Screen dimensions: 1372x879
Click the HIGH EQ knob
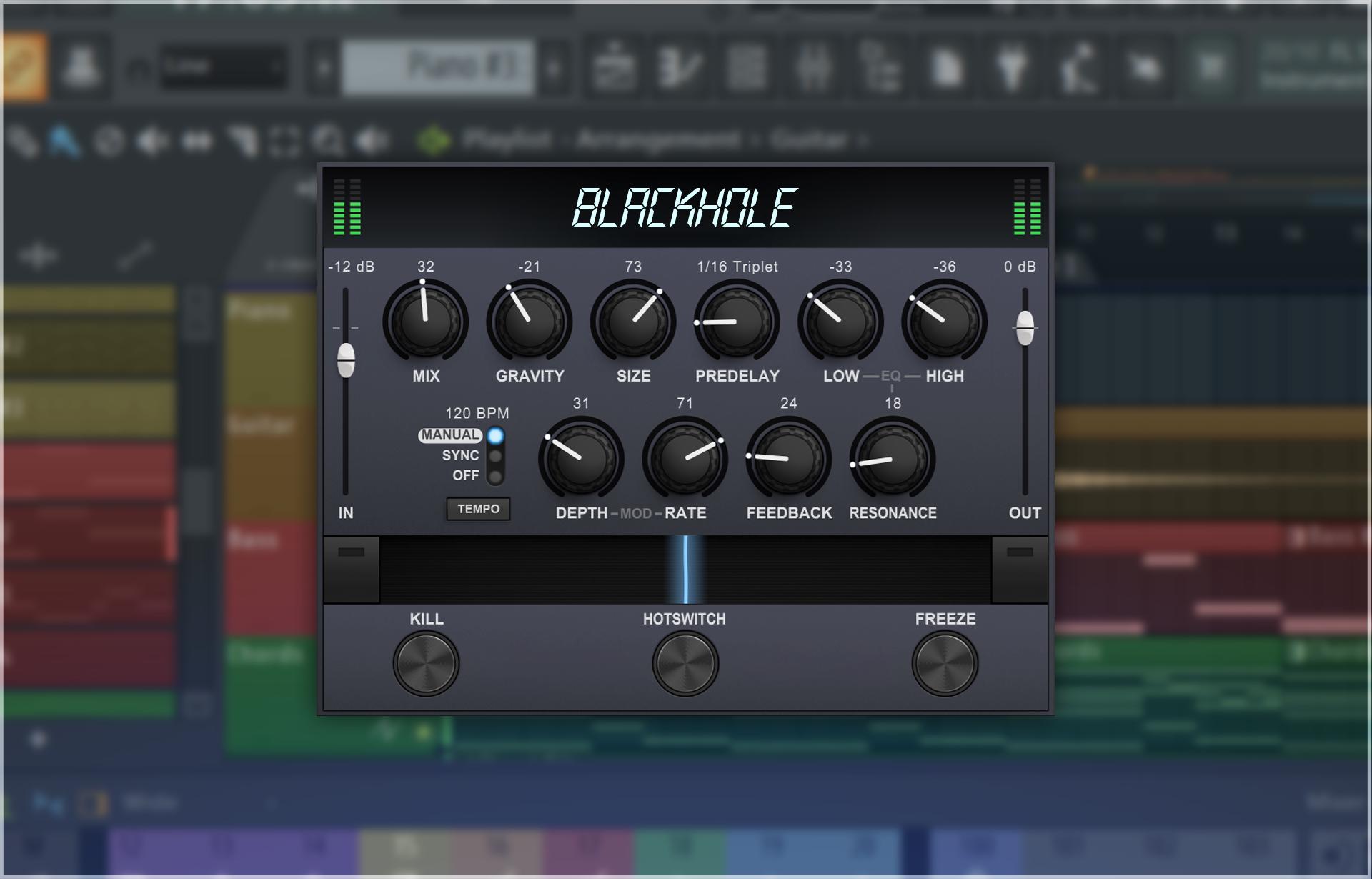coord(944,322)
